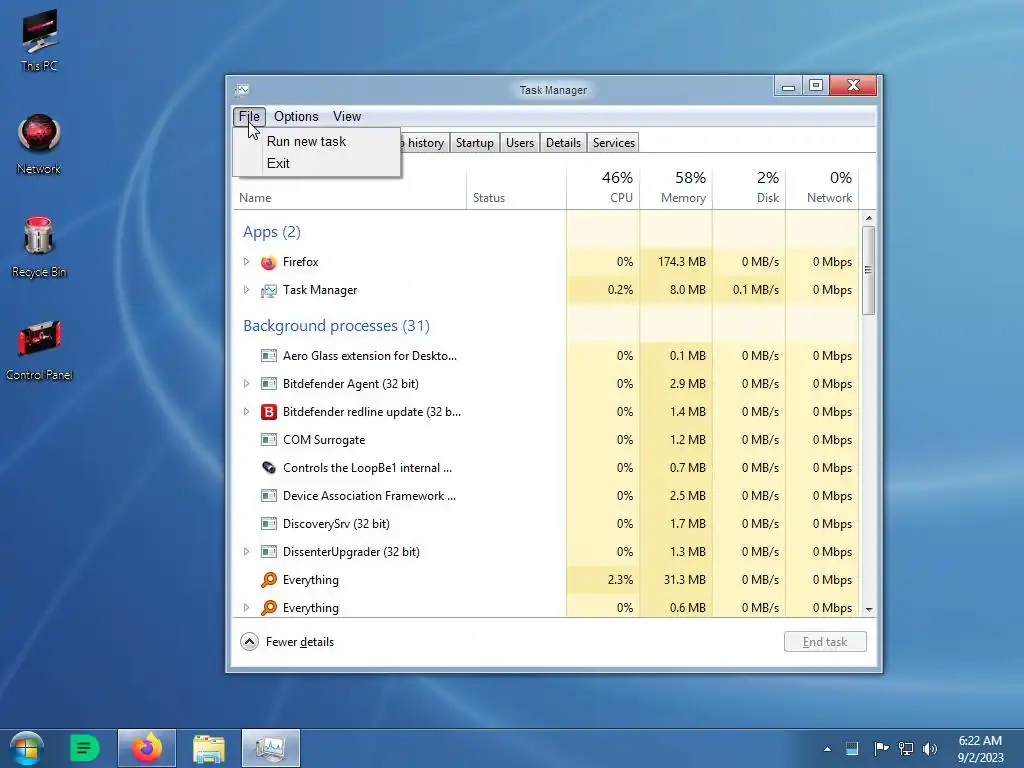The width and height of the screenshot is (1024, 768).
Task: Open the network tray icon
Action: click(906, 748)
